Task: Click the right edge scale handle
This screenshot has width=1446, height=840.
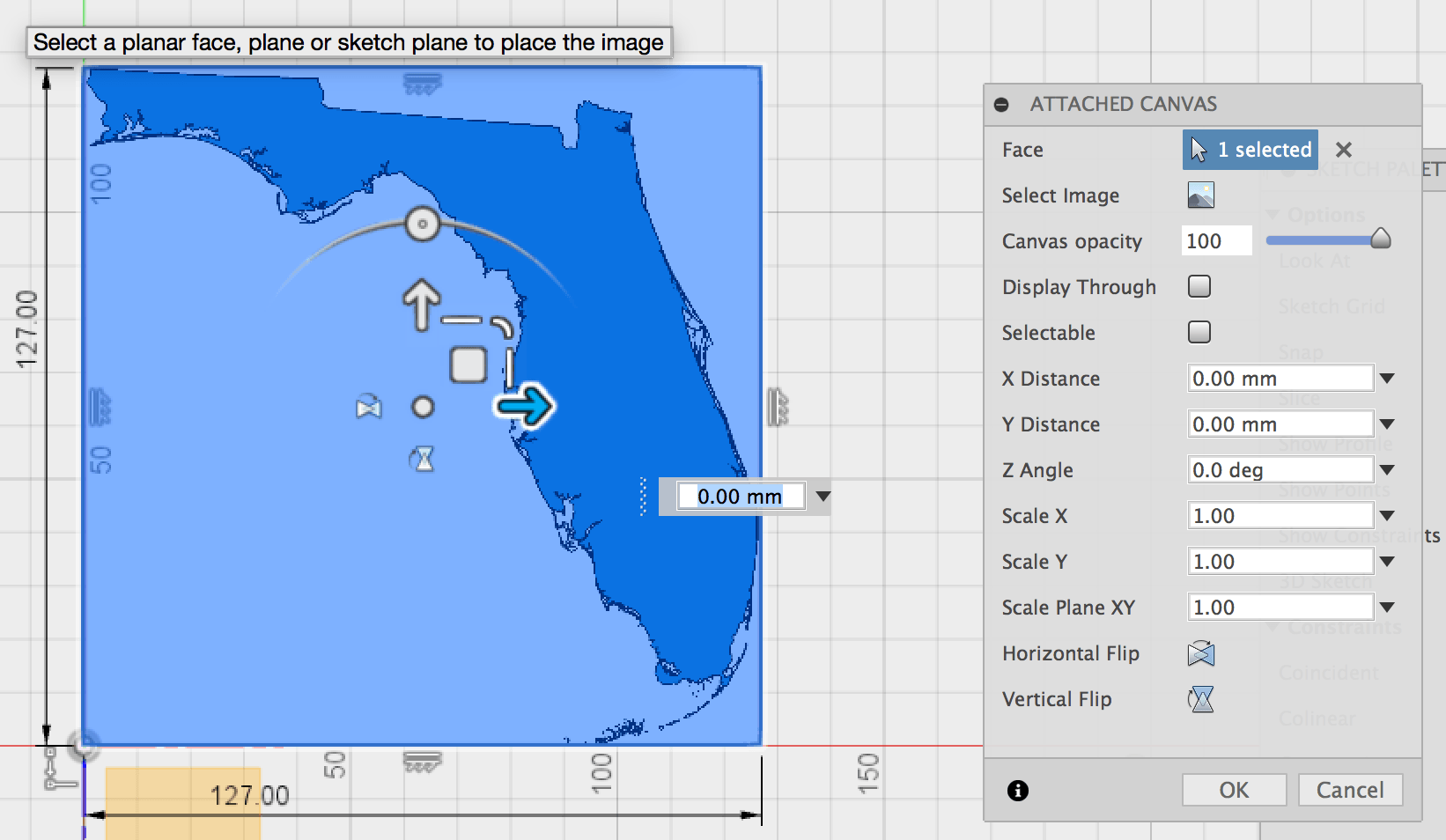Action: (x=777, y=407)
